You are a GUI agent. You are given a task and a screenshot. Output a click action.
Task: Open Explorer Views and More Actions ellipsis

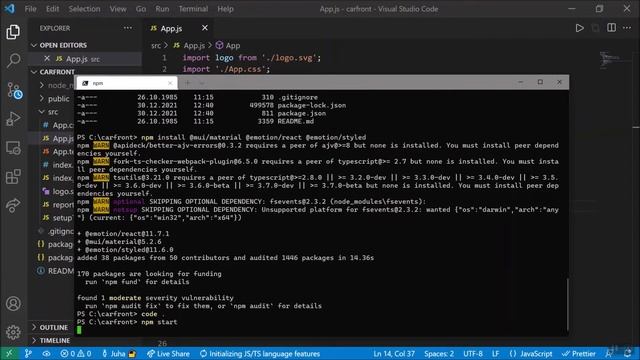[128, 28]
